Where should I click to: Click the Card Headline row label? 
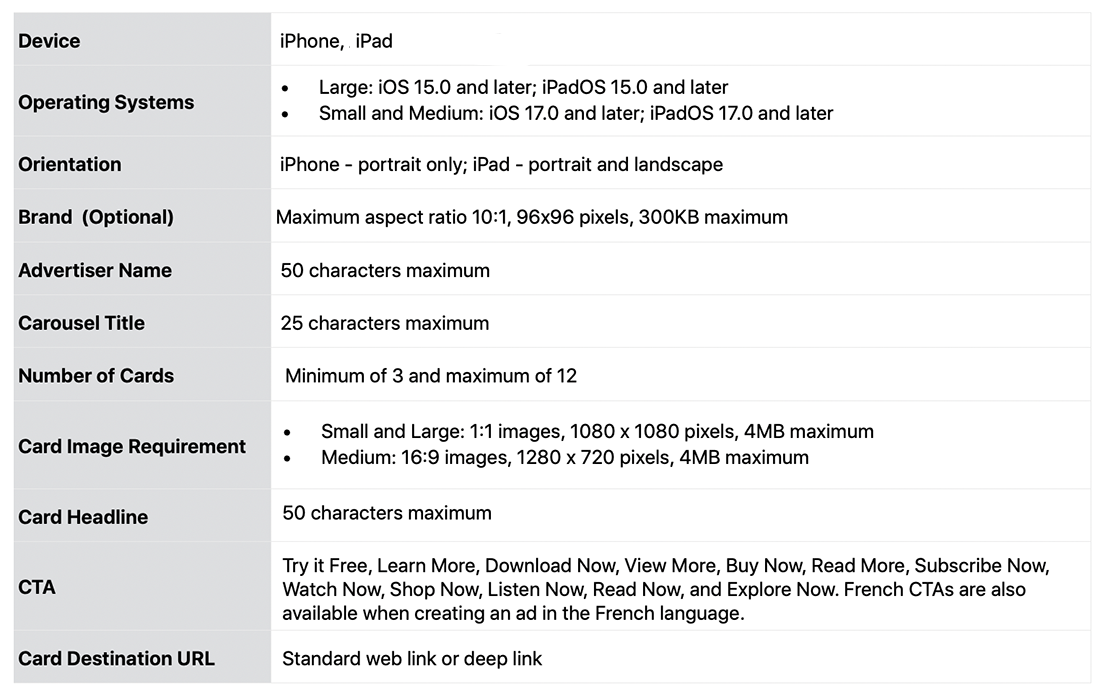pyautogui.click(x=83, y=517)
